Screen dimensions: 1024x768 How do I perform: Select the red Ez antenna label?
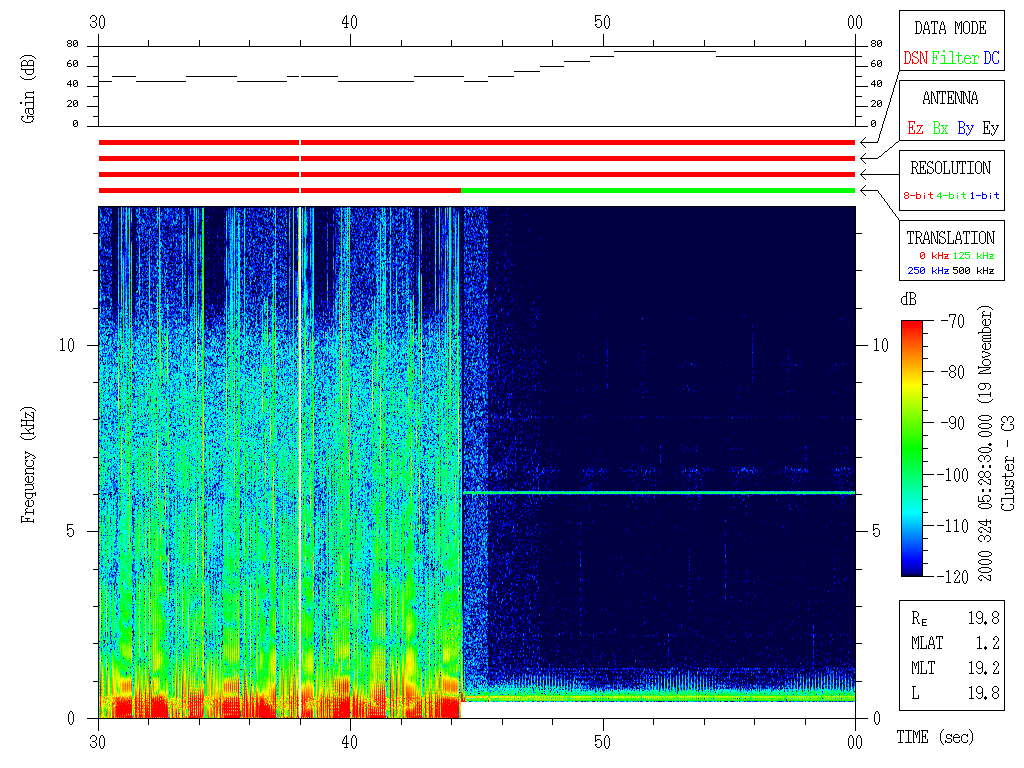point(915,129)
